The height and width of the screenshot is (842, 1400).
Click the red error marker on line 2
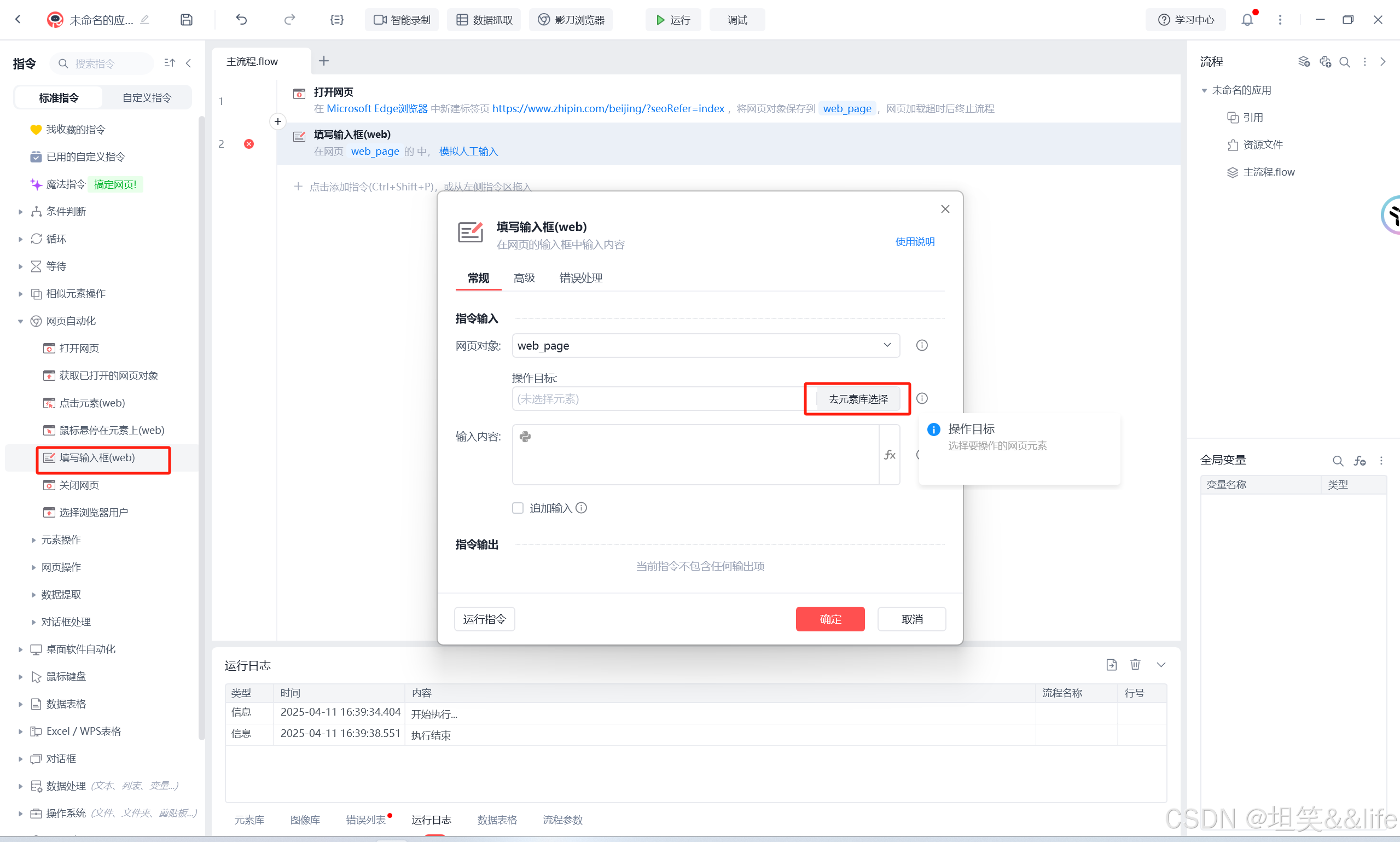coord(248,144)
